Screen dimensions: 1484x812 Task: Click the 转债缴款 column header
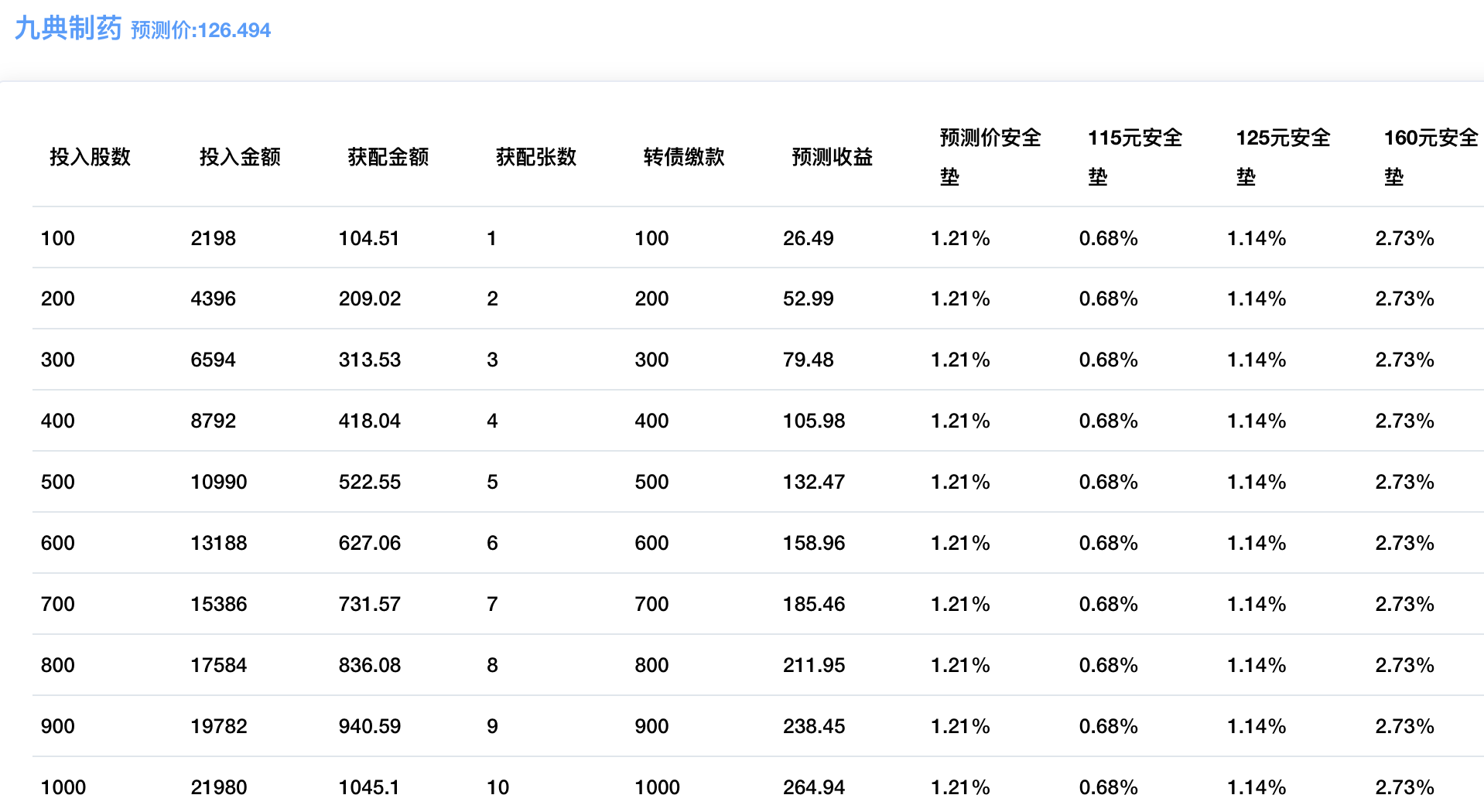point(684,157)
